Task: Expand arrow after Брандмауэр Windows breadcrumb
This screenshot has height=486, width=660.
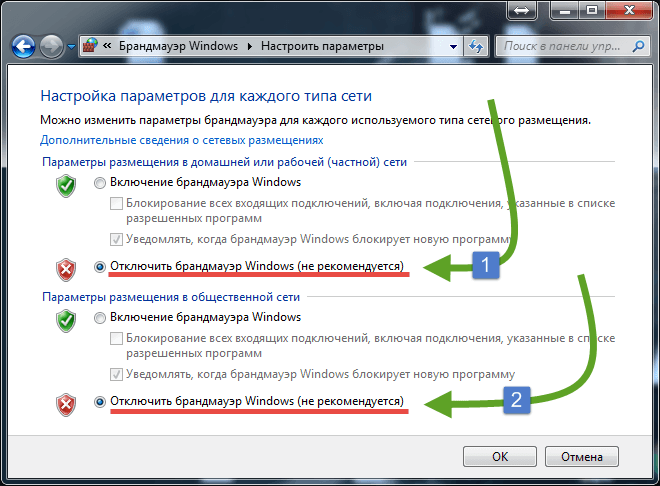Action: (x=250, y=46)
